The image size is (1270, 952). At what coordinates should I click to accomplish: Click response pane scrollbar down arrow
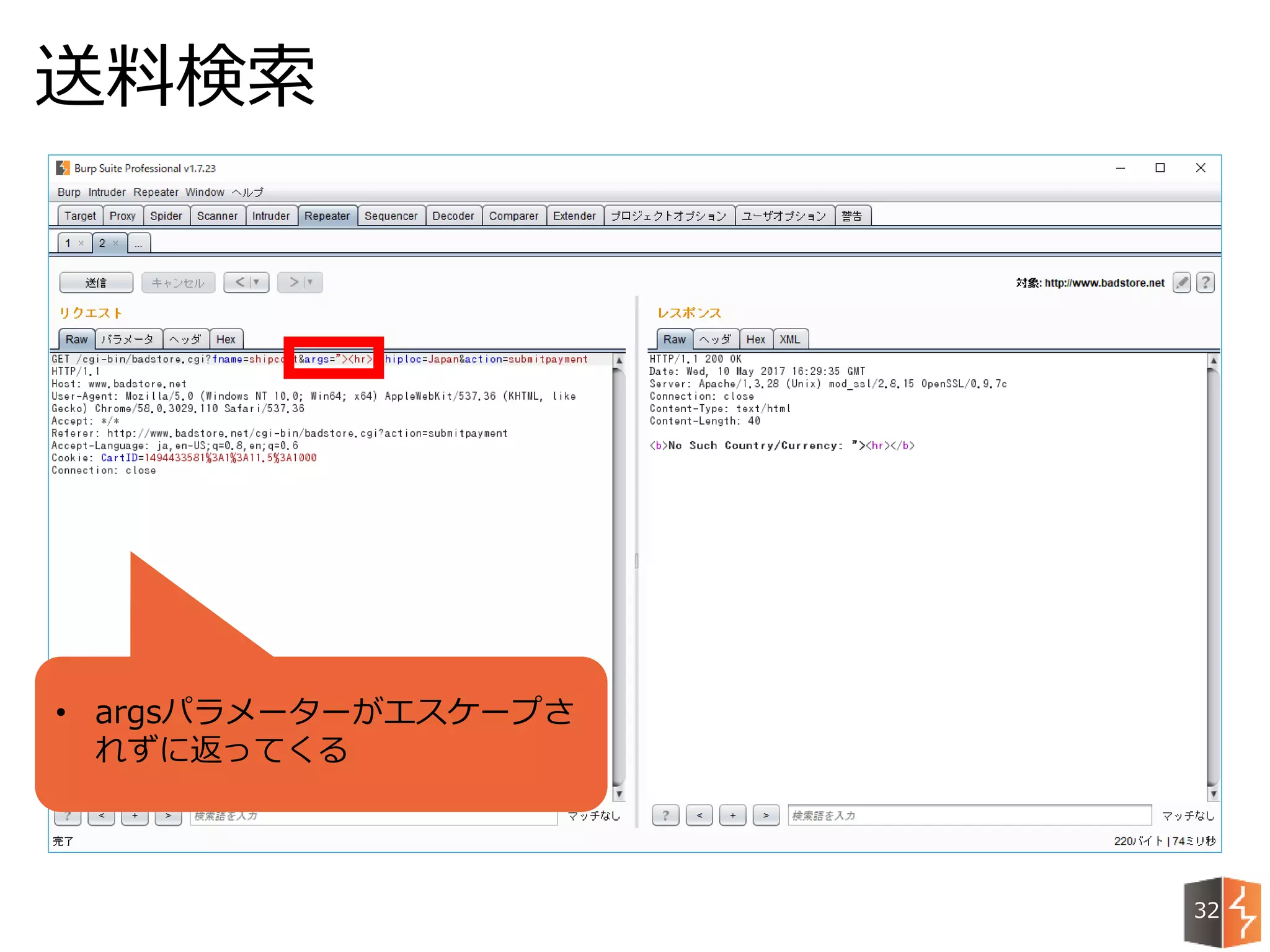click(x=1214, y=794)
